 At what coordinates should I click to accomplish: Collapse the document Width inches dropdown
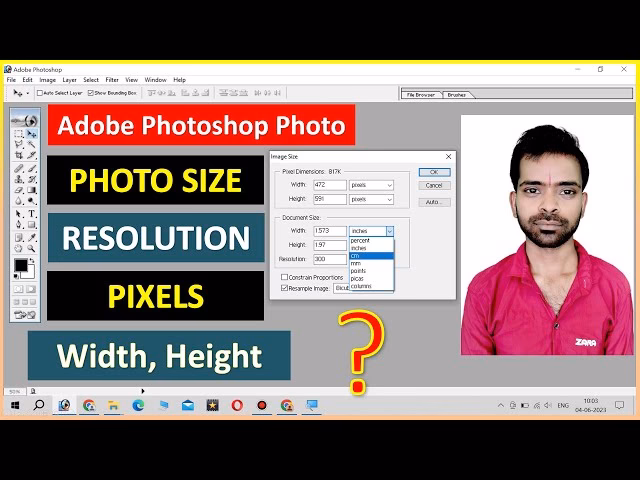(390, 231)
